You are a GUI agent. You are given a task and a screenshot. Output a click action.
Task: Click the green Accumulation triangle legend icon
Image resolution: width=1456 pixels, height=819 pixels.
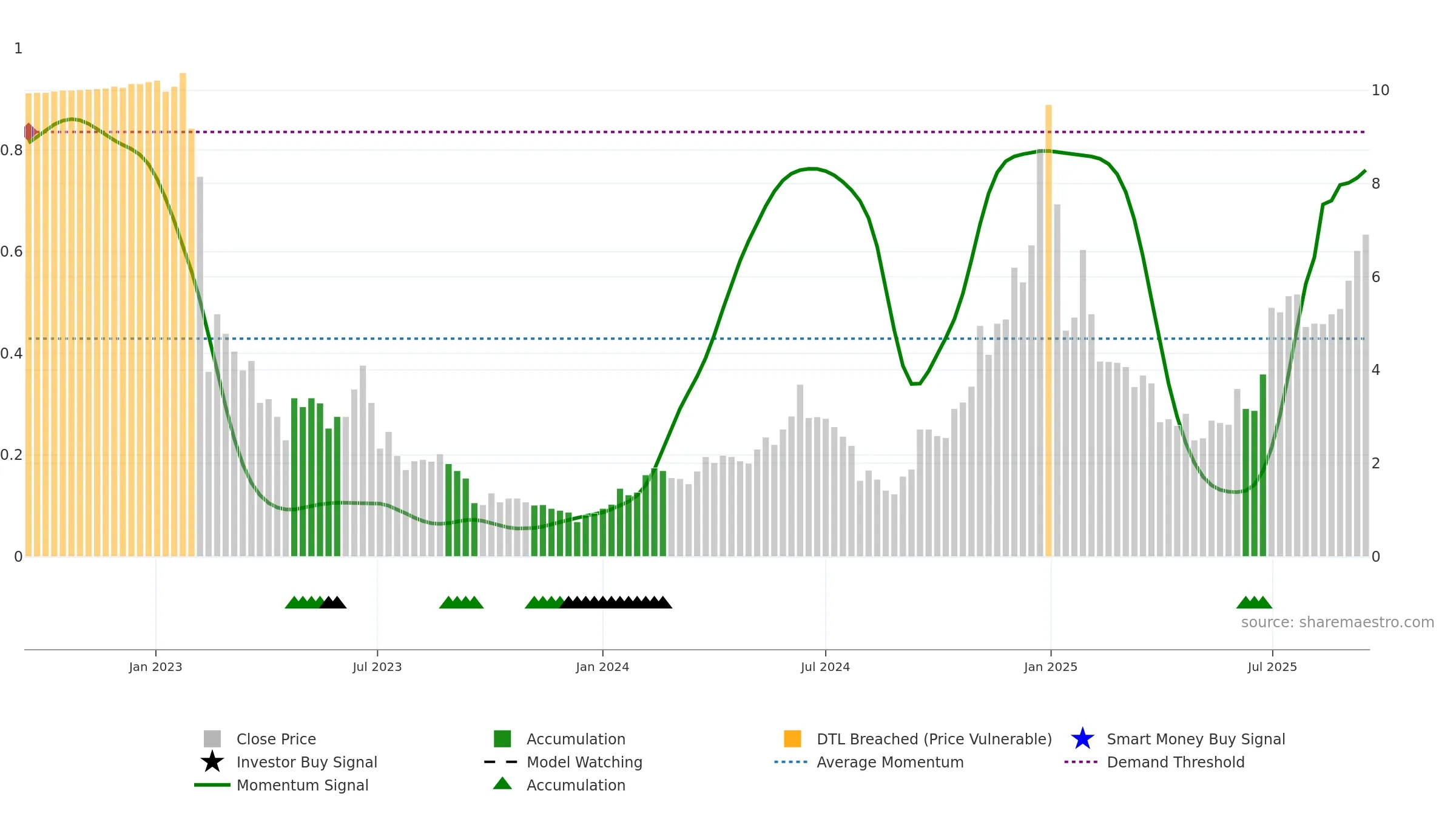[x=502, y=784]
